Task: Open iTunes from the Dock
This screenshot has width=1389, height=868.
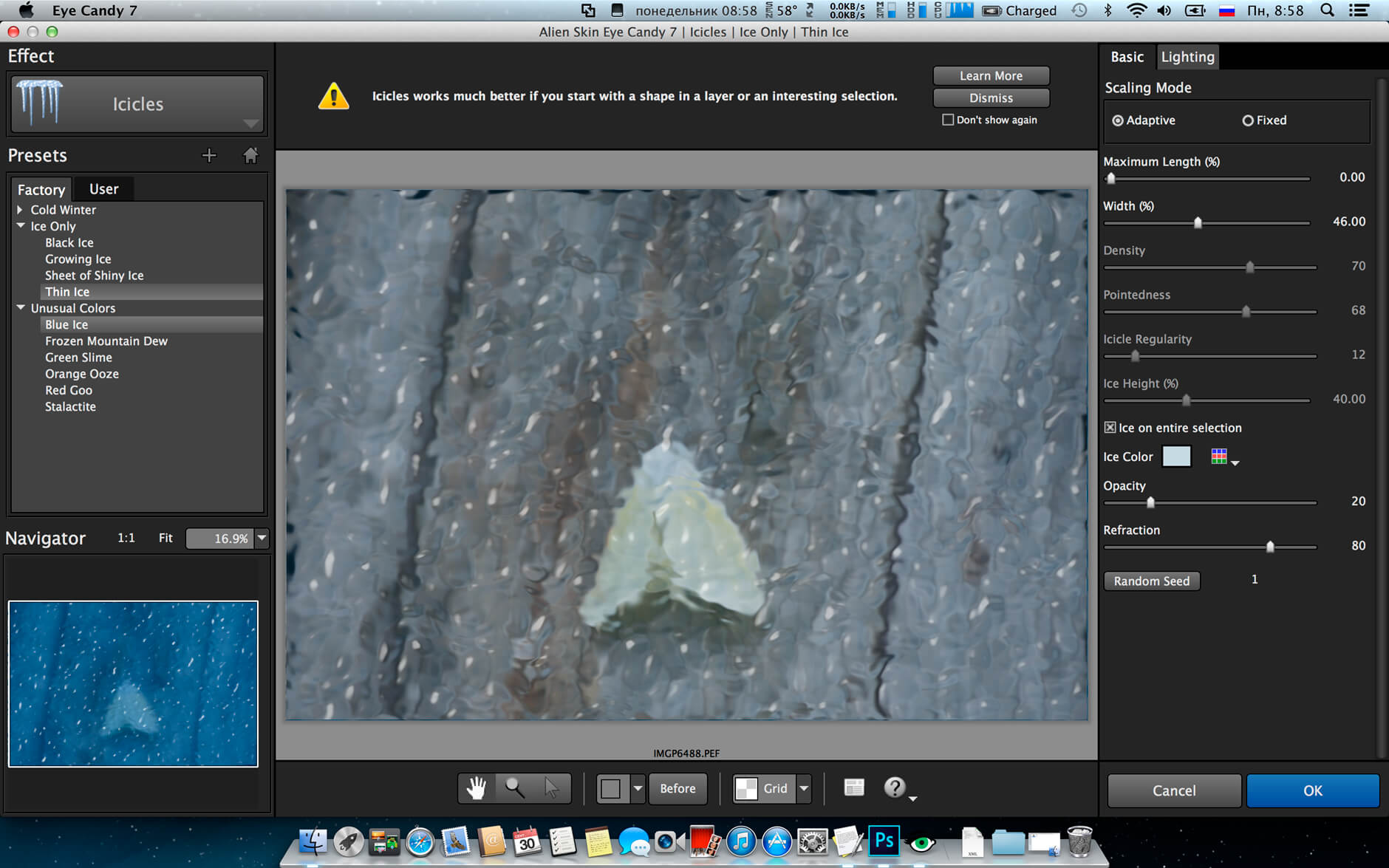Action: (741, 841)
